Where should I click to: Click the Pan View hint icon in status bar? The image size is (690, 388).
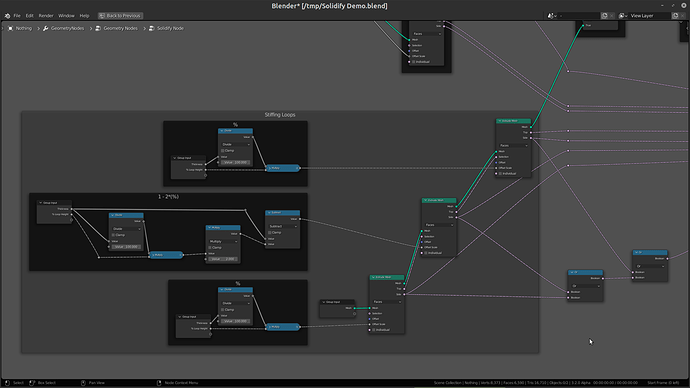[83, 383]
